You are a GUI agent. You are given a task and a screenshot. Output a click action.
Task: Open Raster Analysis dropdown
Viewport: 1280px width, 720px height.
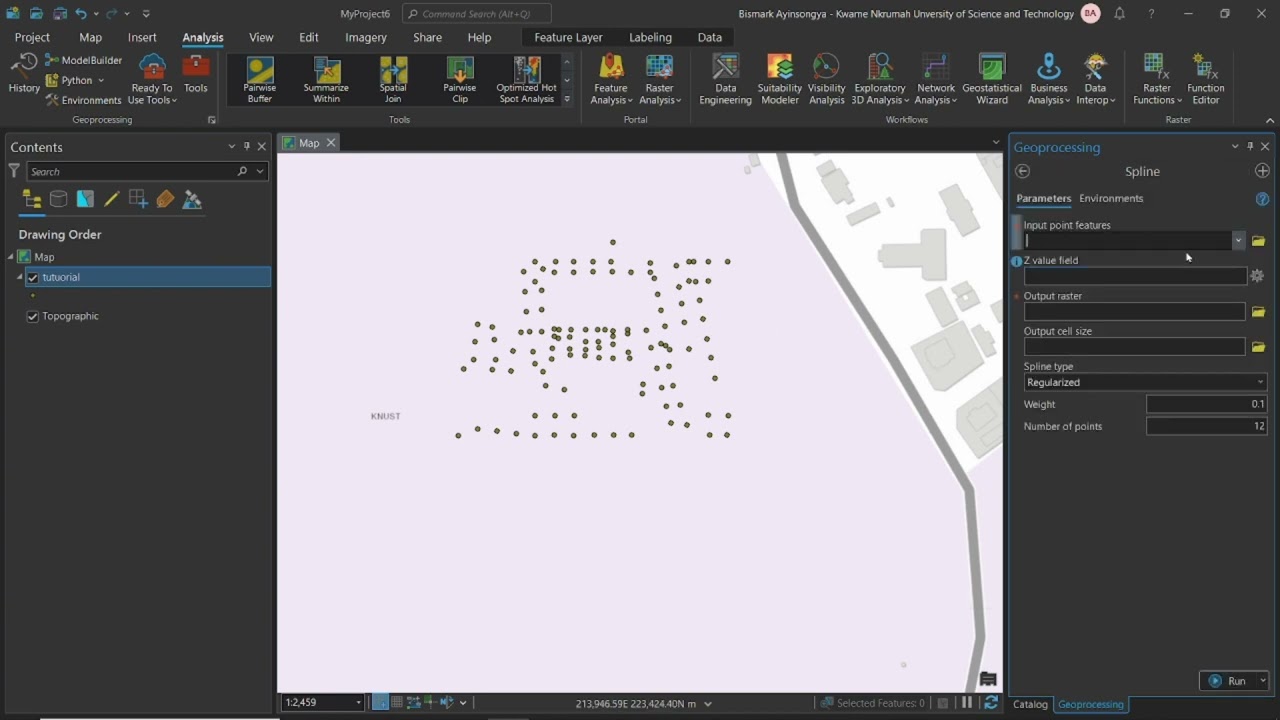[660, 80]
